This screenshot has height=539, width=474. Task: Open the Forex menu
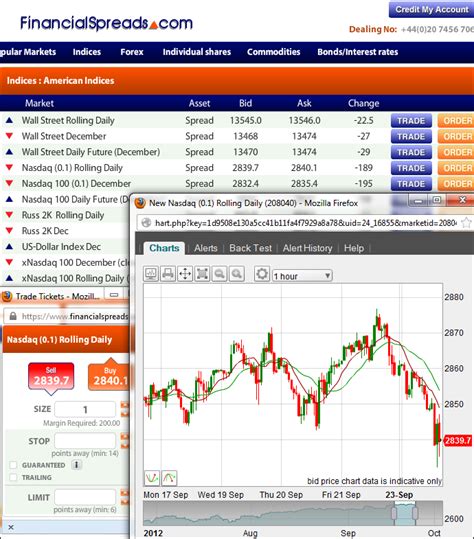click(132, 52)
